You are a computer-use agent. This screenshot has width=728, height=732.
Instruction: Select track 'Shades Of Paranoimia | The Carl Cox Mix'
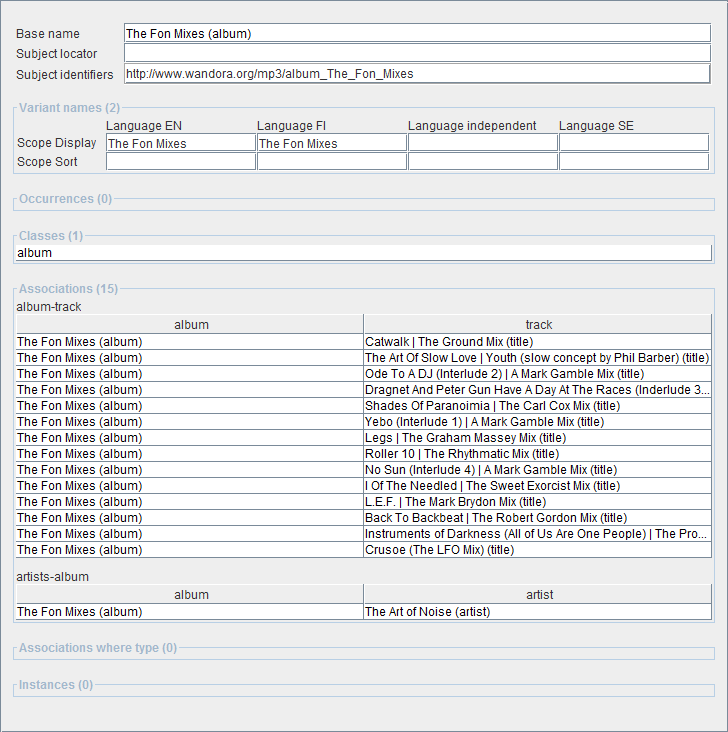537,406
